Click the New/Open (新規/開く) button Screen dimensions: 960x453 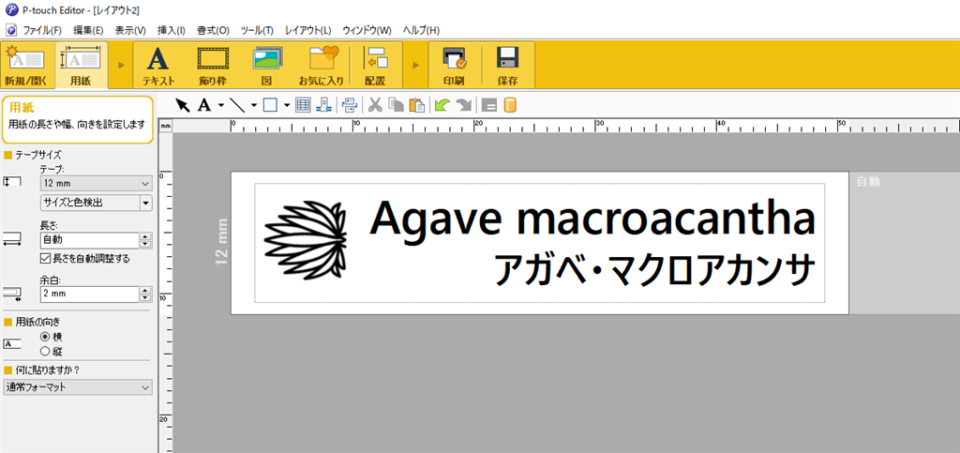point(26,65)
